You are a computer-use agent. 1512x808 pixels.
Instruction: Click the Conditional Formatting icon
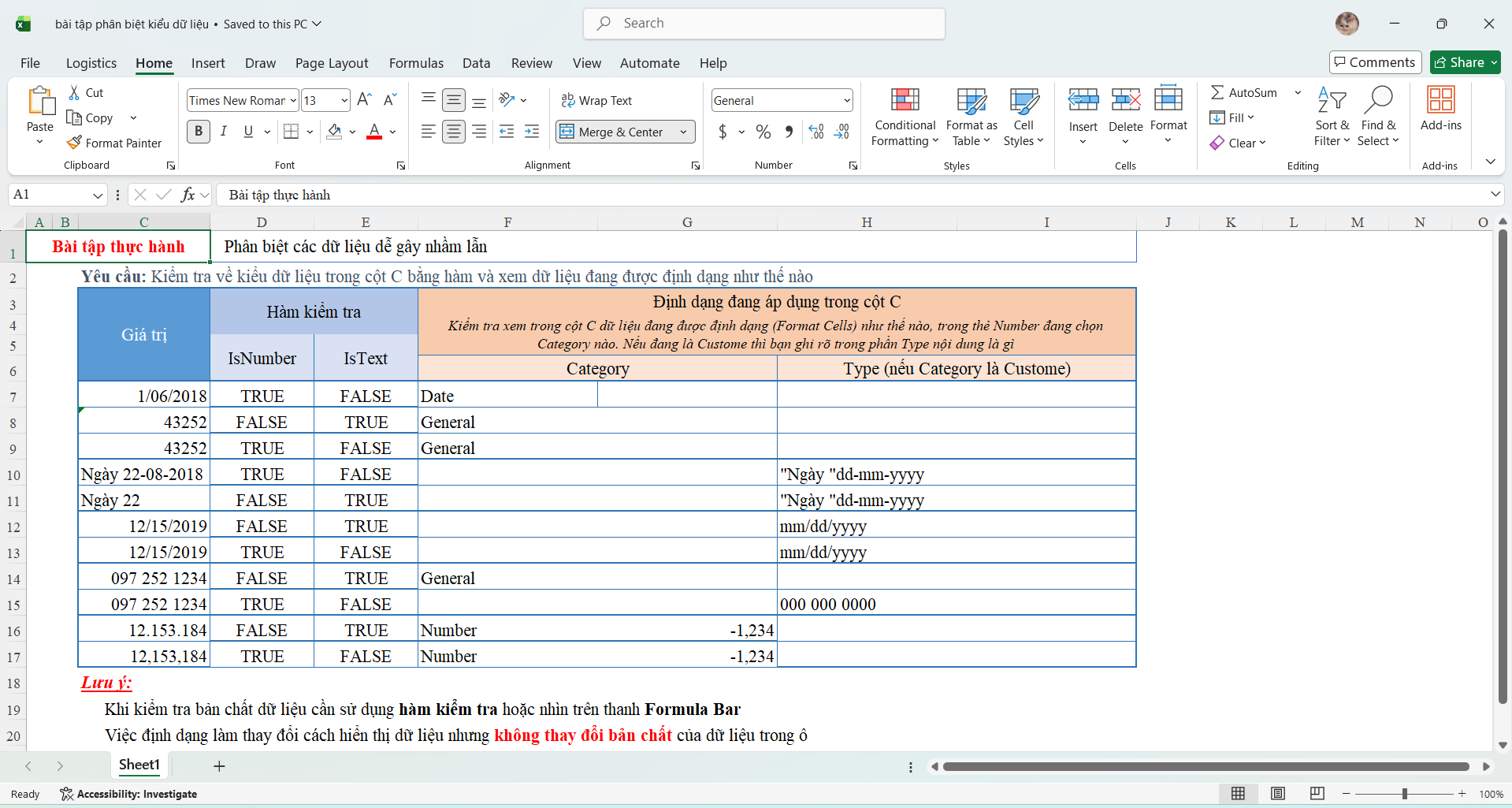pyautogui.click(x=905, y=100)
